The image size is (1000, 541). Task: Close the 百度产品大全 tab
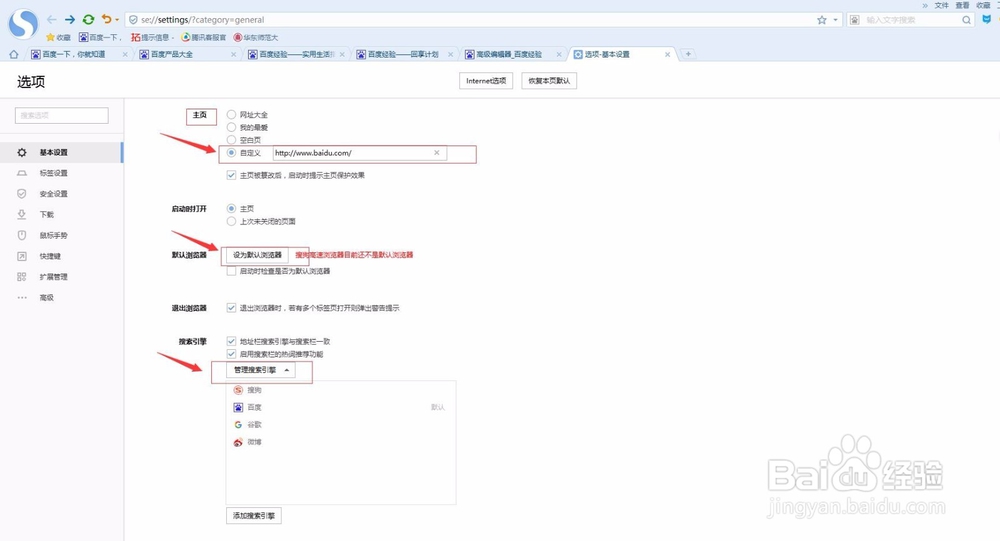click(x=233, y=54)
